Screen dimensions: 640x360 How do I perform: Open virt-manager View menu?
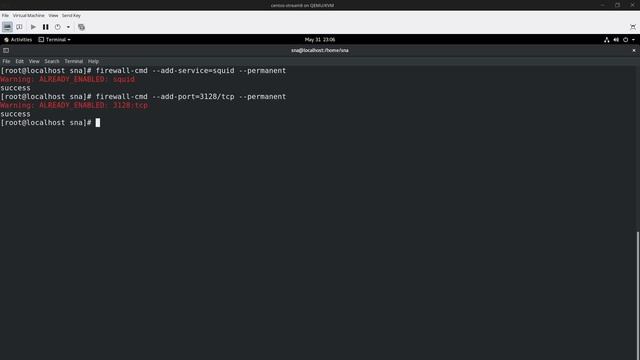53,16
